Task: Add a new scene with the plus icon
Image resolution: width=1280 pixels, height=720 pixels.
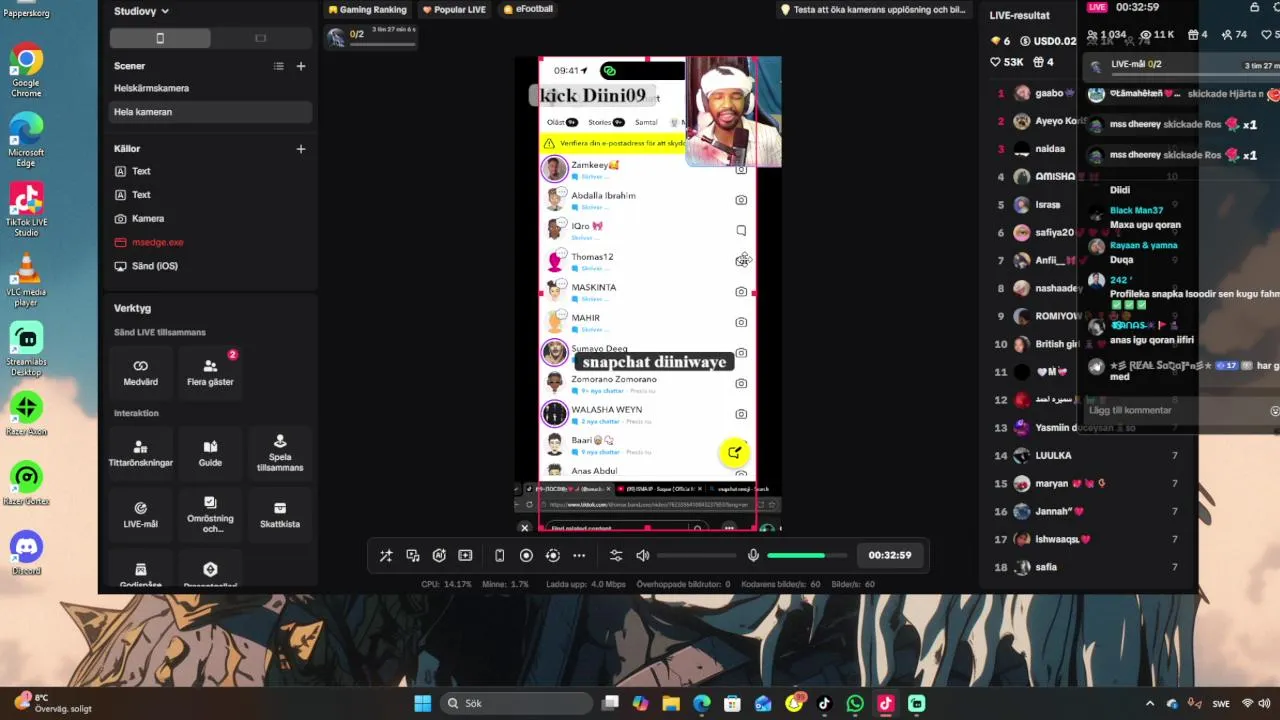Action: [301, 66]
